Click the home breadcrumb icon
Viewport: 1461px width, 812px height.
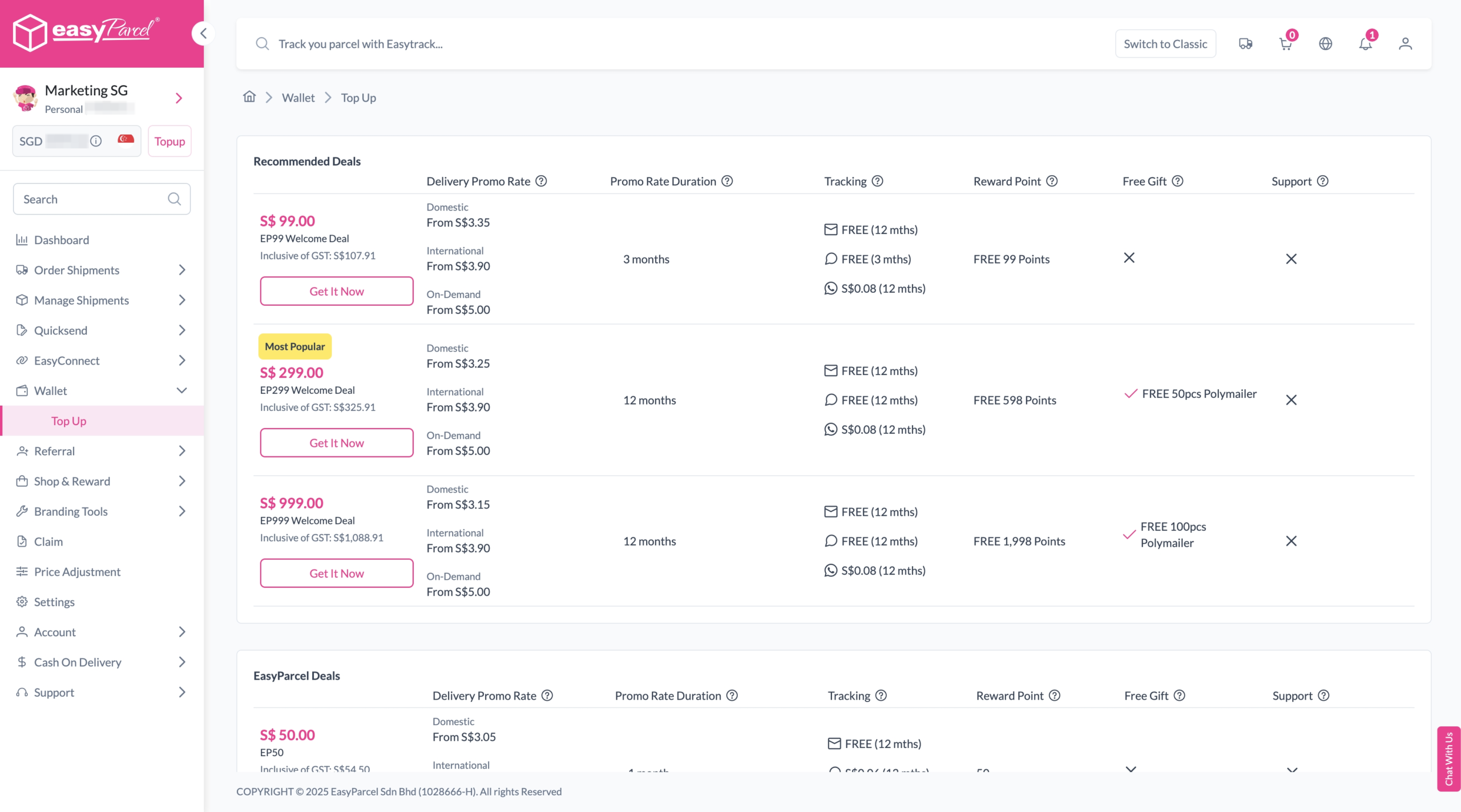(249, 97)
